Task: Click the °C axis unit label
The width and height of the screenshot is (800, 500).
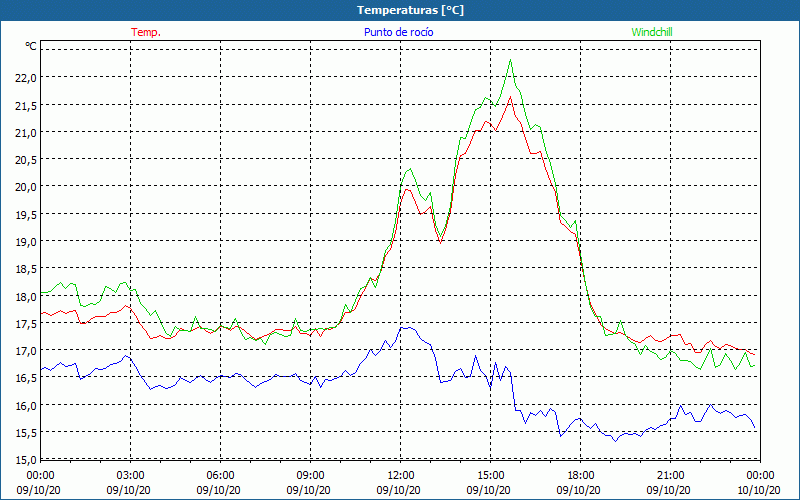Action: 31,46
